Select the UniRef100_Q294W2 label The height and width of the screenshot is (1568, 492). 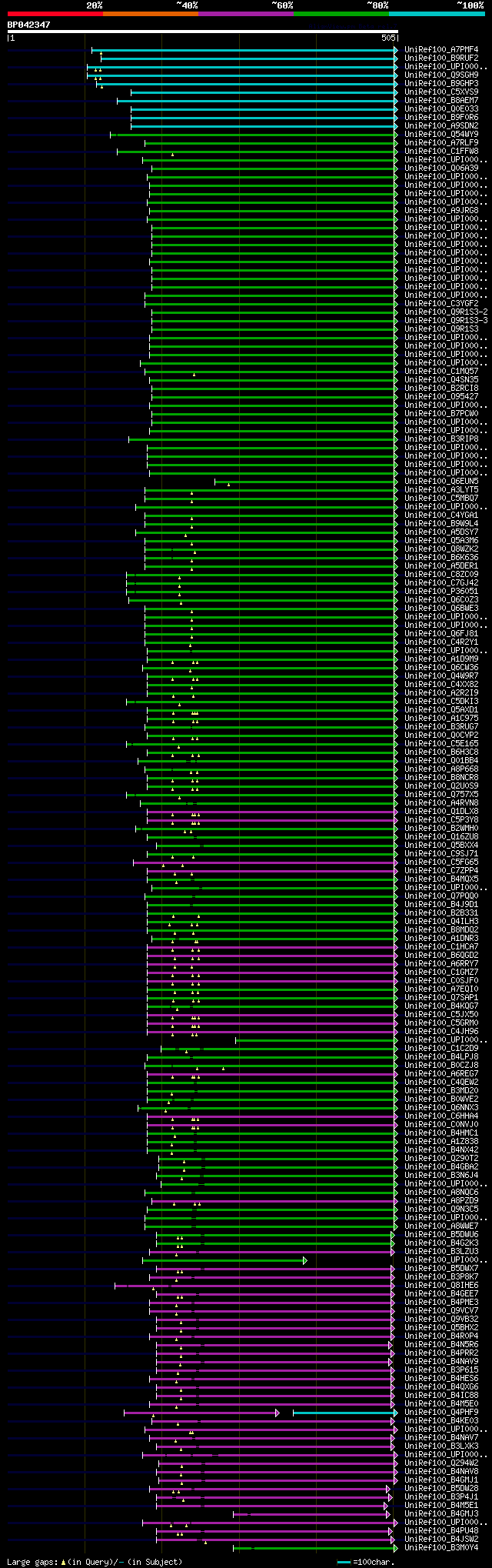click(x=441, y=1463)
